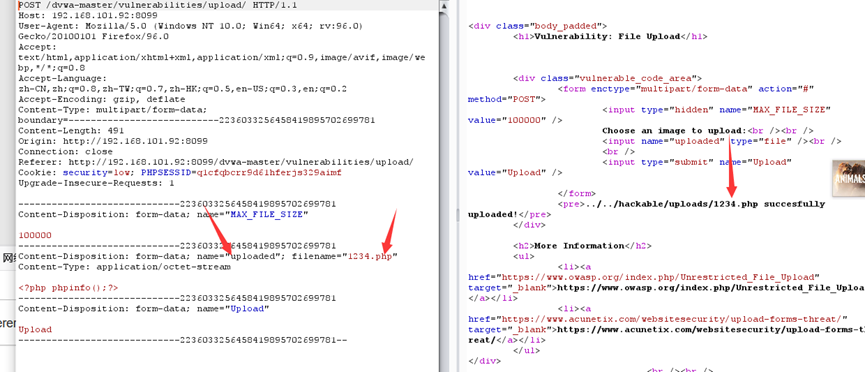Click the boundary= line in request headers
Screen dimensions: 865x372
point(197,120)
